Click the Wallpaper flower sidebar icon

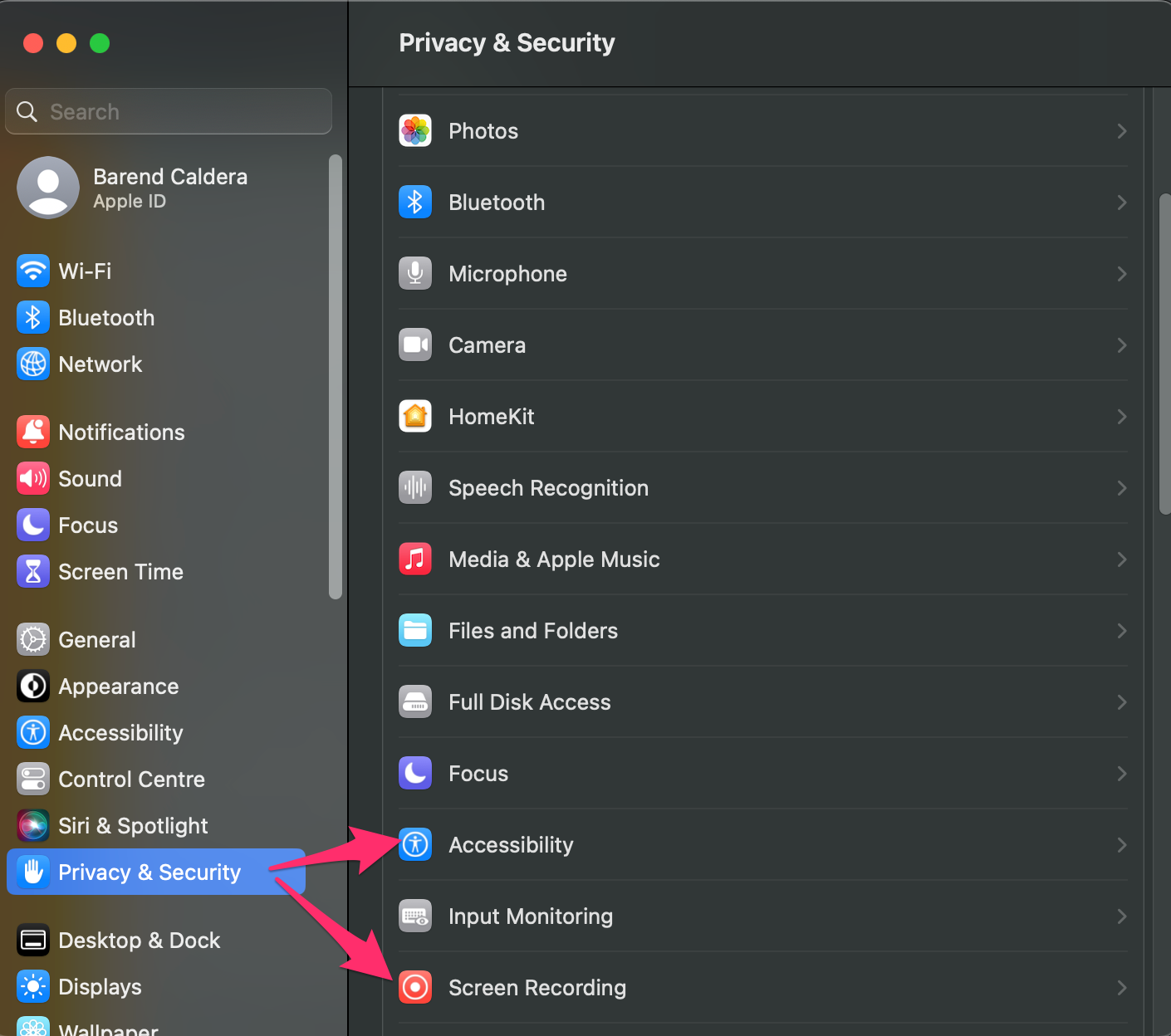[33, 1027]
